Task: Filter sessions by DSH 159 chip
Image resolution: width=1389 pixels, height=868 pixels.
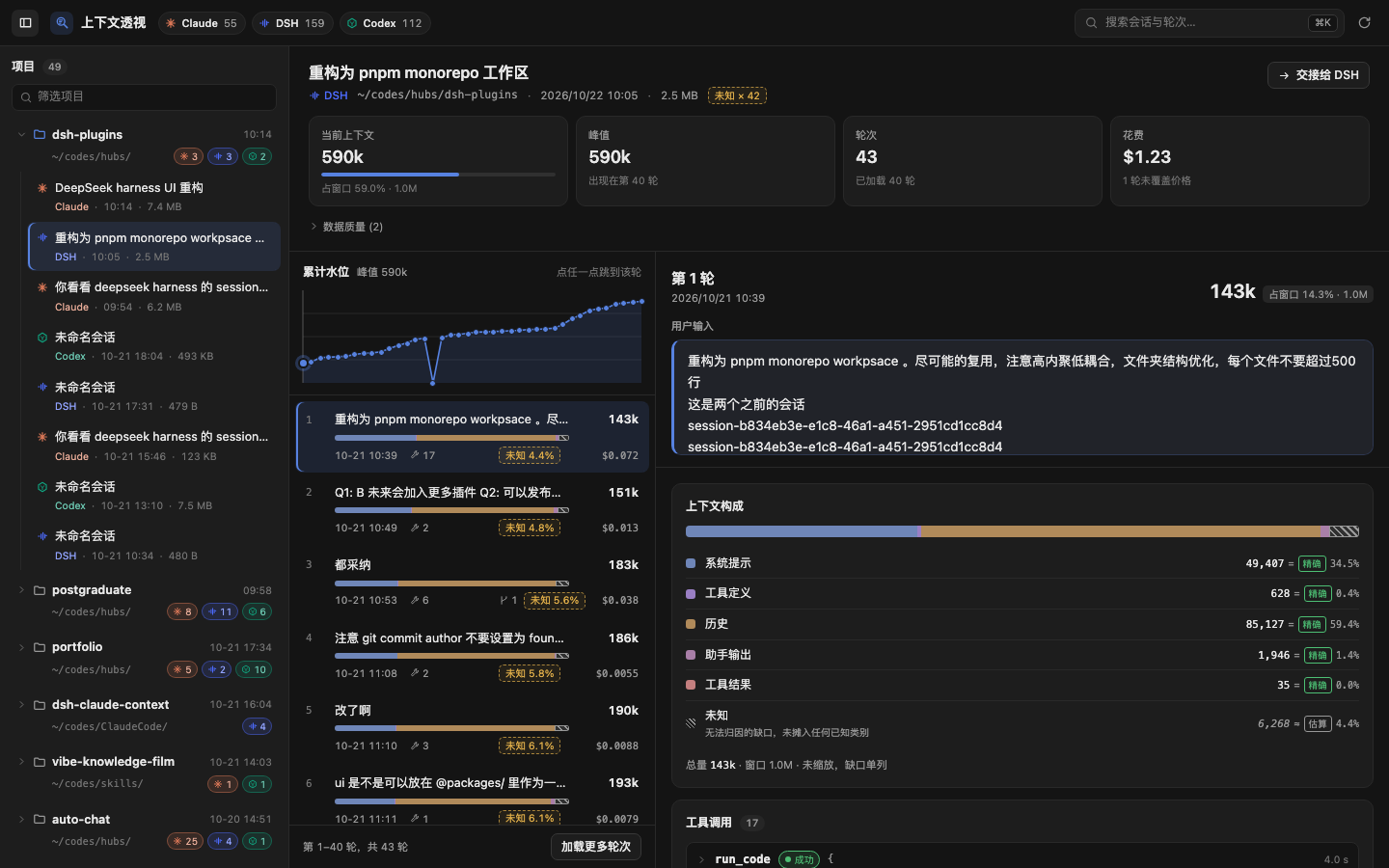Action: (x=292, y=23)
